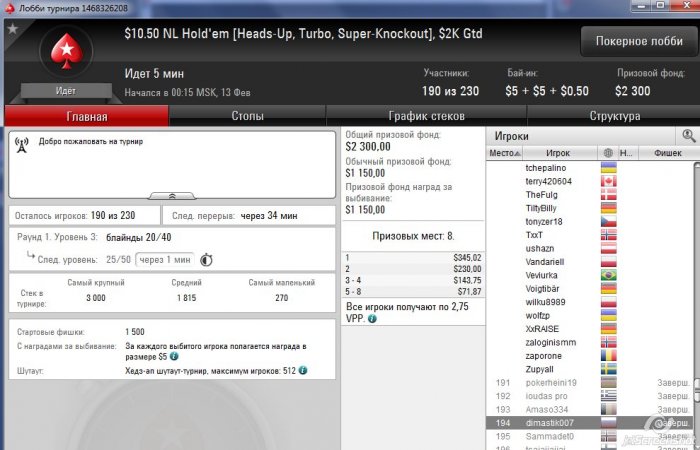Click the 'Осталось игроков: 190 из 230' box

84,216
